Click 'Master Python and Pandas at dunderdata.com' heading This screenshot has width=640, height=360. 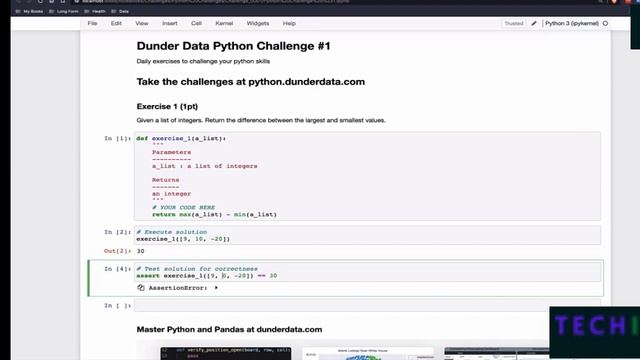pos(229,329)
